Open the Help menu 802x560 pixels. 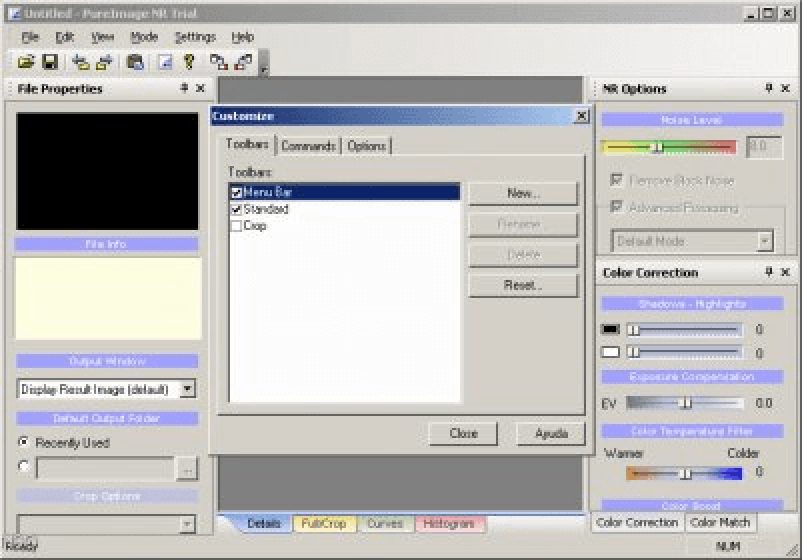click(242, 37)
